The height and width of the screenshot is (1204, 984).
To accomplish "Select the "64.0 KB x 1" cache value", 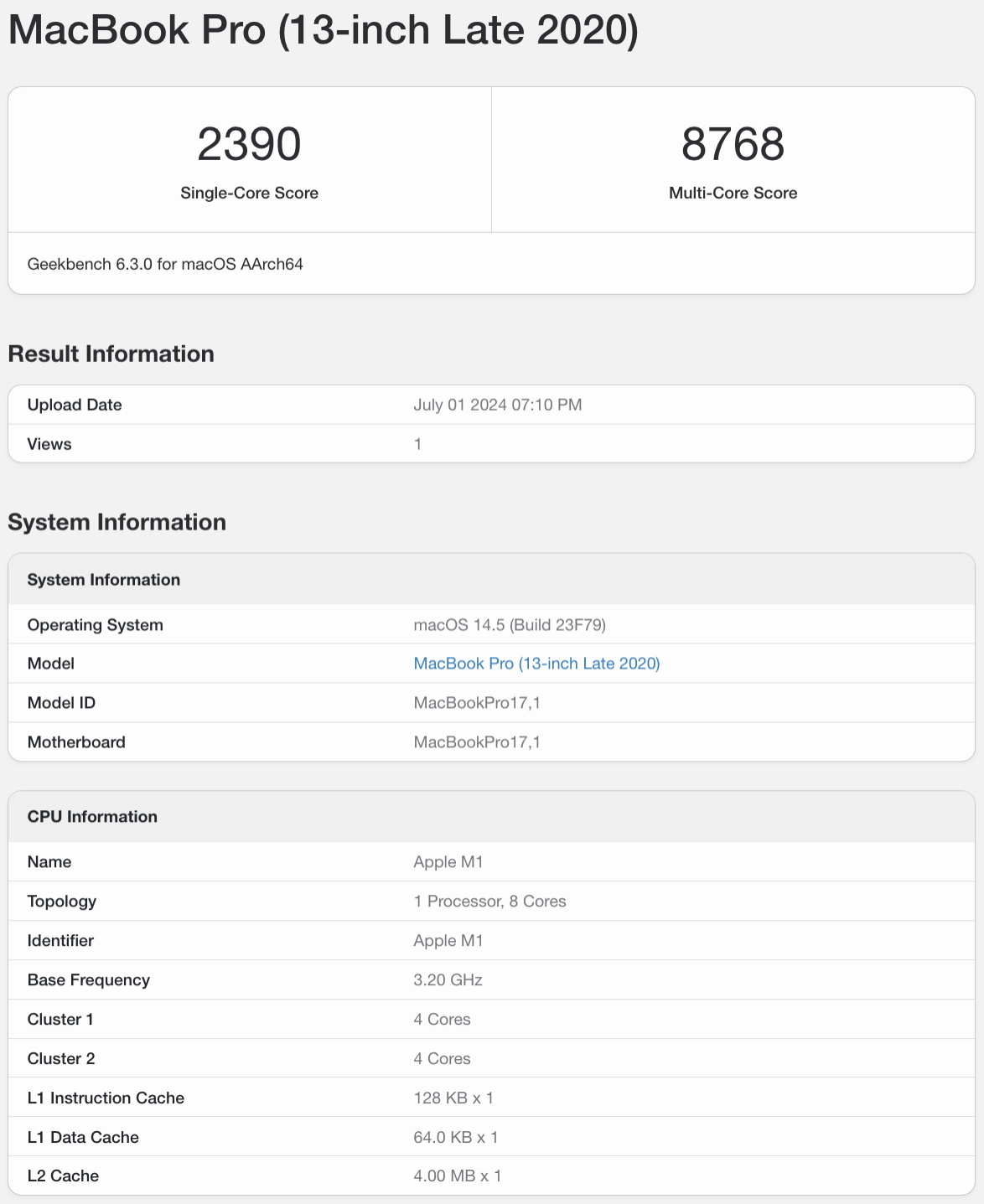I will pyautogui.click(x=456, y=1138).
